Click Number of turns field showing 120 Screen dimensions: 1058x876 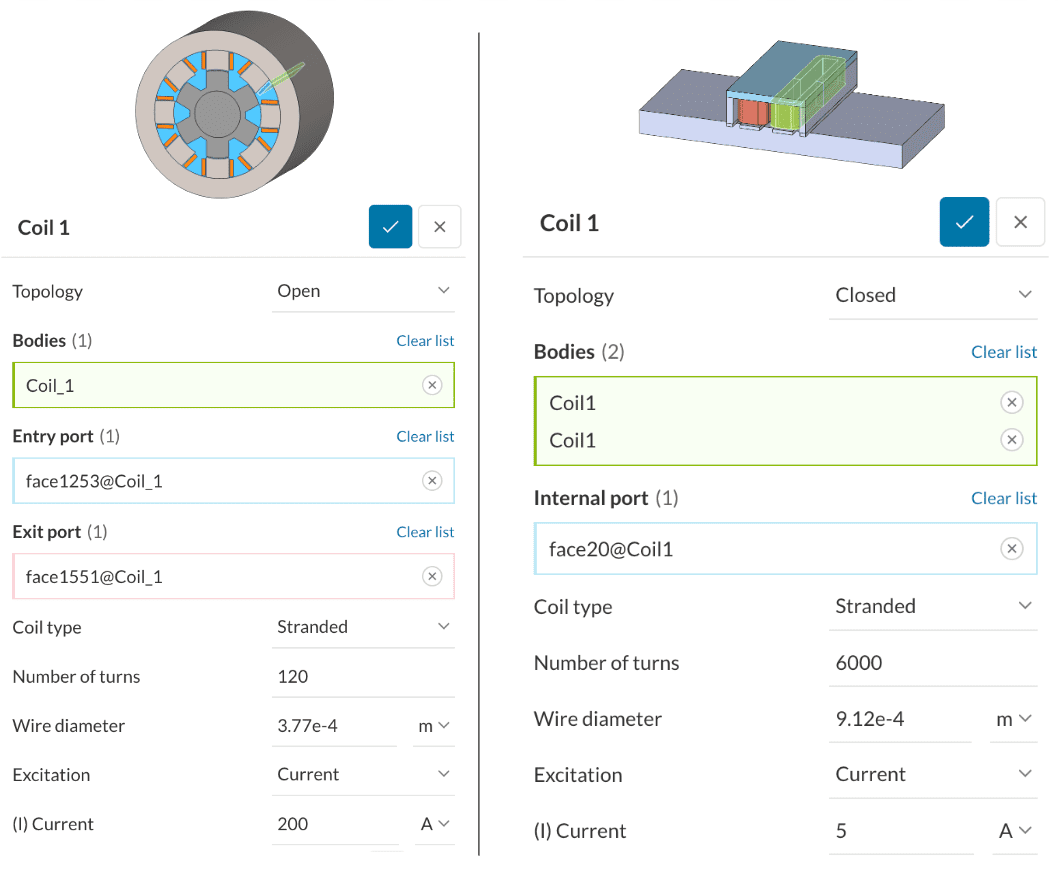tap(363, 676)
